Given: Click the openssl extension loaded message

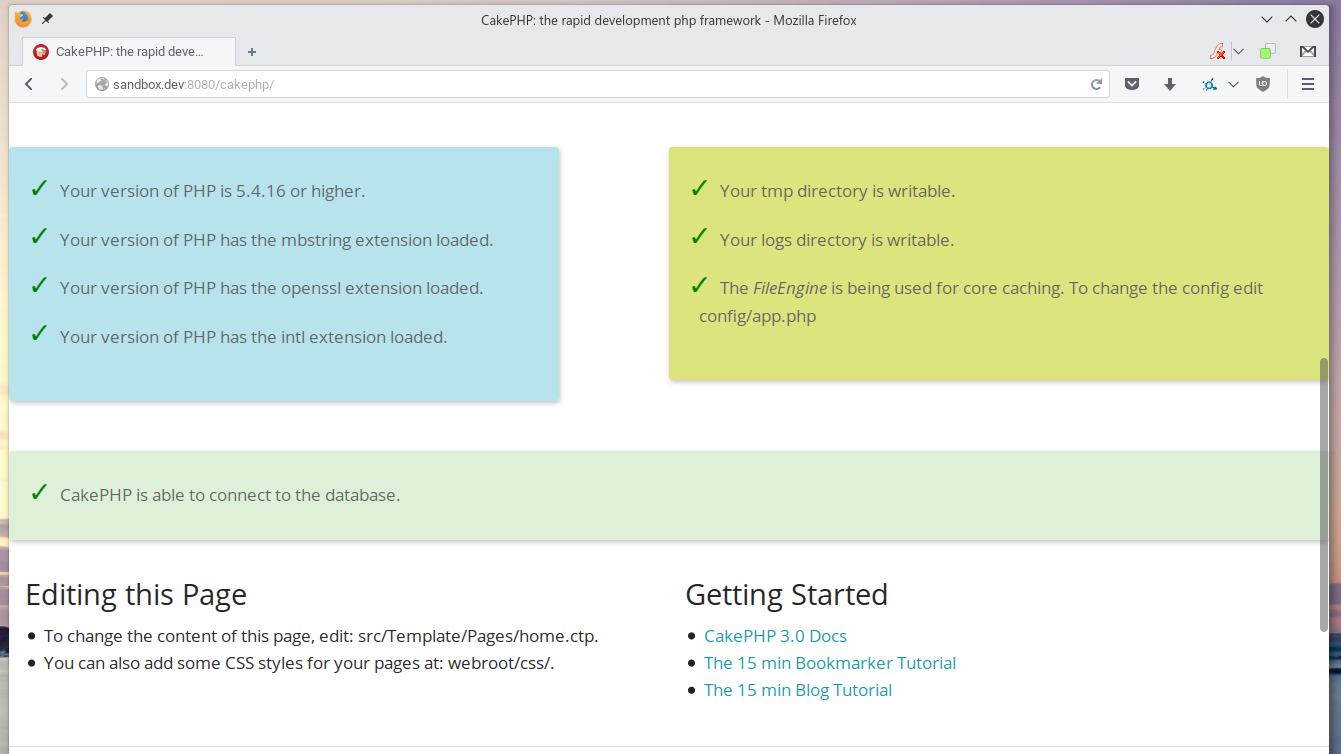Looking at the screenshot, I should click(271, 288).
